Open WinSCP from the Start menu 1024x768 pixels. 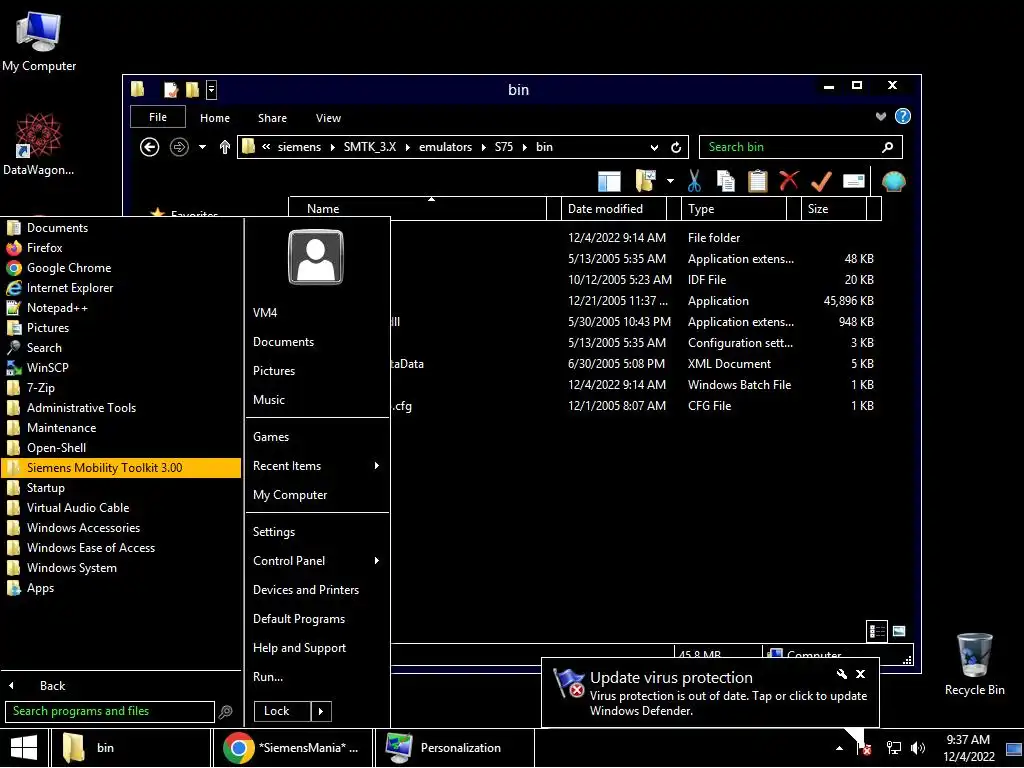pyautogui.click(x=121, y=368)
